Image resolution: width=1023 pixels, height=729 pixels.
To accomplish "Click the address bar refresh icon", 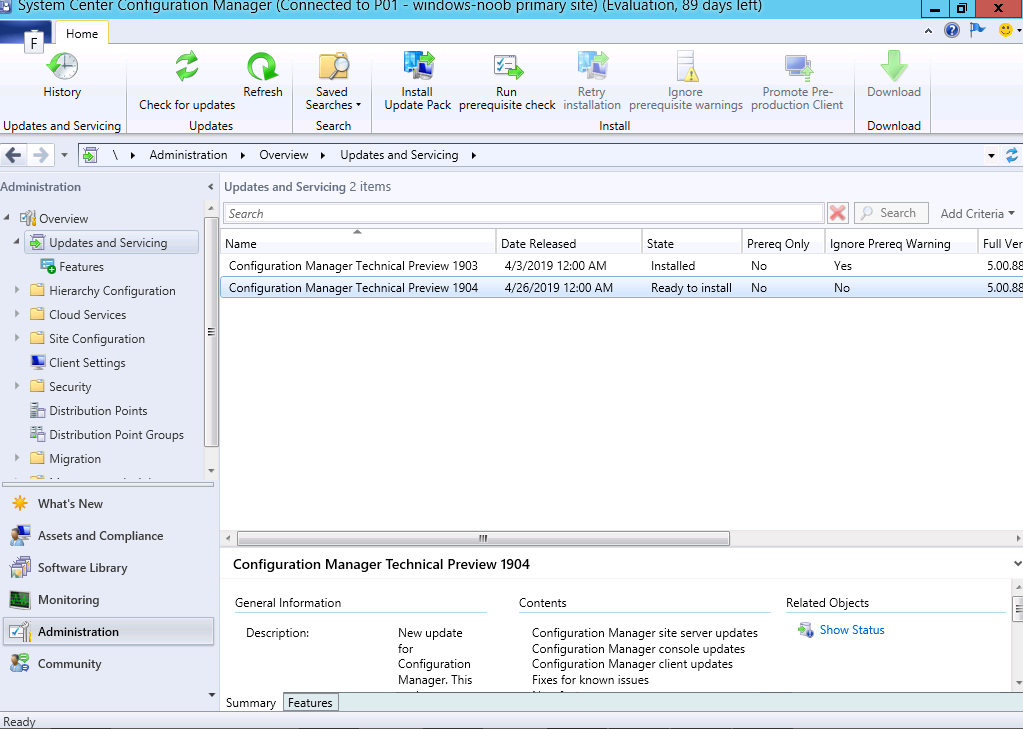I will (x=1012, y=155).
